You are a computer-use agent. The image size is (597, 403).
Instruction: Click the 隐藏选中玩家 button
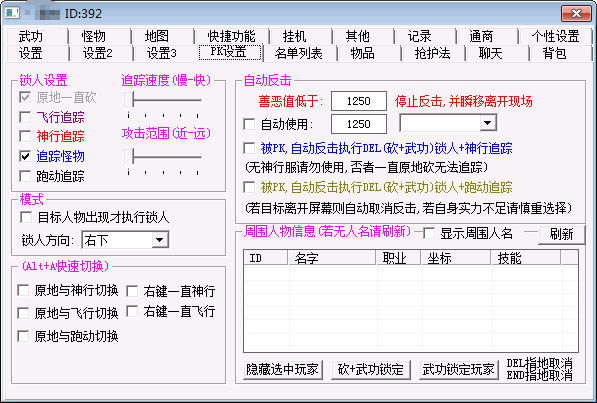[283, 369]
